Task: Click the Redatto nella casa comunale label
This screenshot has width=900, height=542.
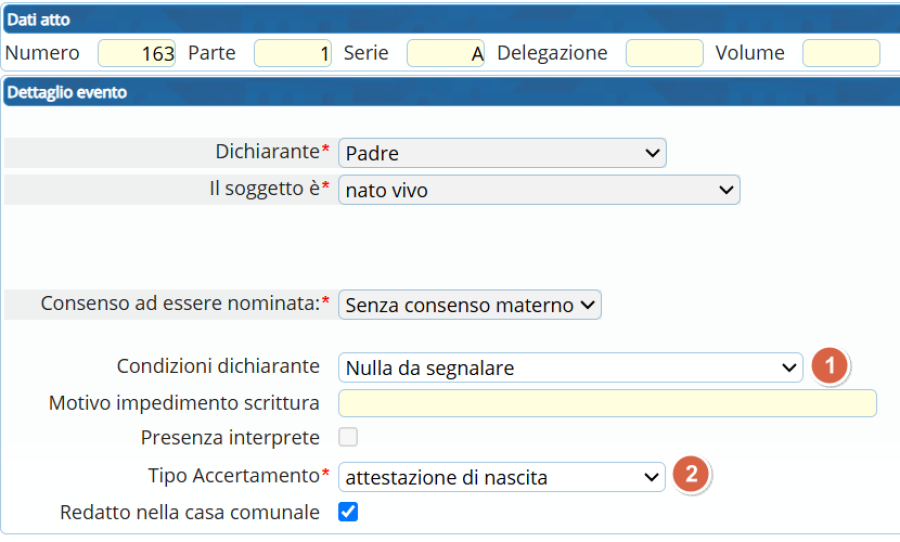Action: [x=189, y=512]
